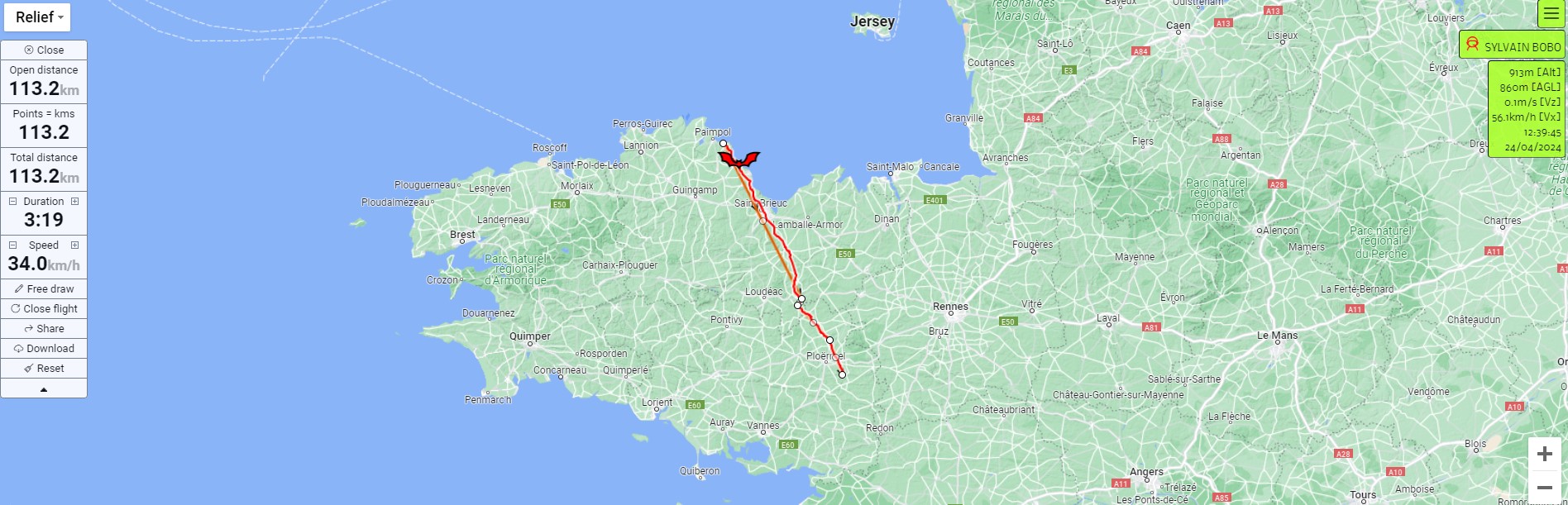Click the red bat glider marker
Screen dimensions: 1568x505
(x=739, y=159)
